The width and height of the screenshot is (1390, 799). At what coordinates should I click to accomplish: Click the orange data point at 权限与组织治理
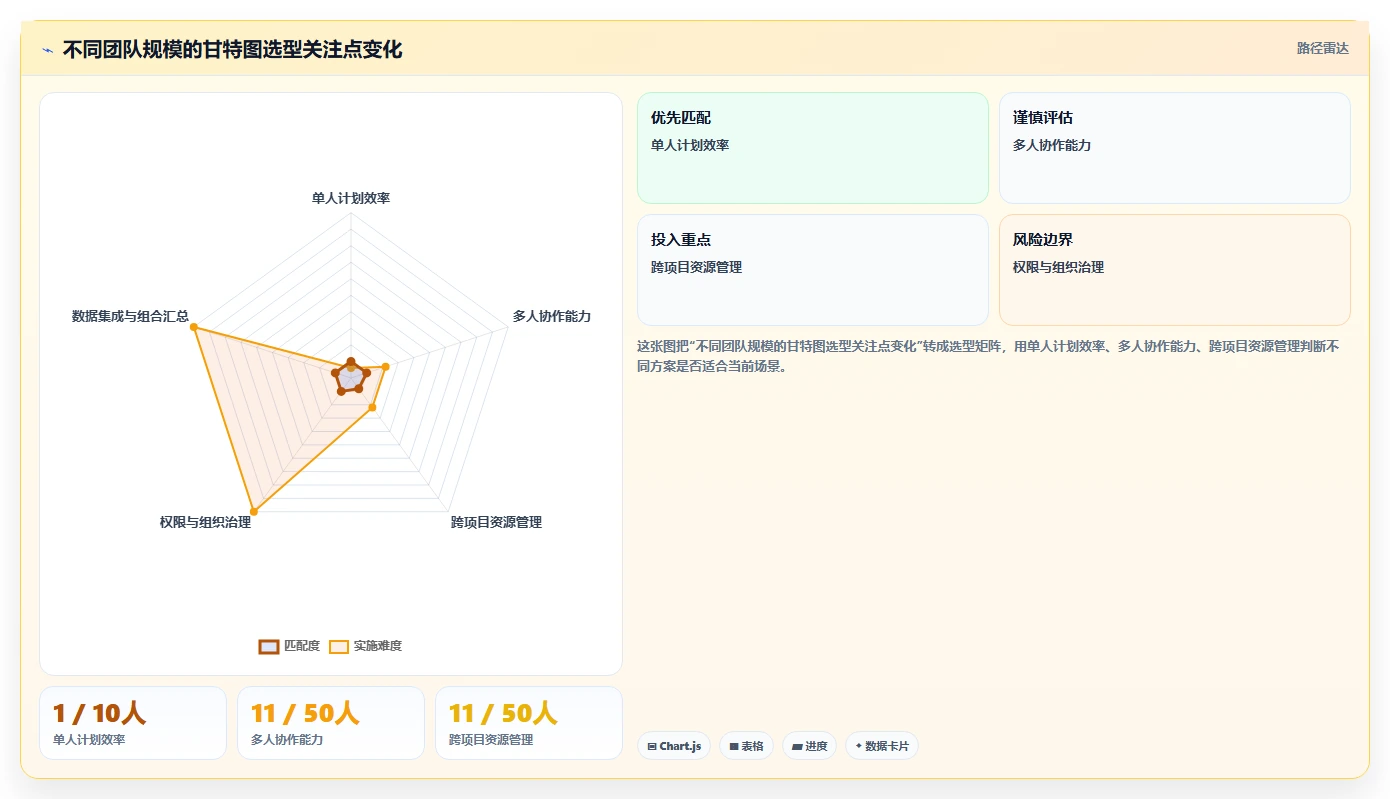click(x=254, y=512)
